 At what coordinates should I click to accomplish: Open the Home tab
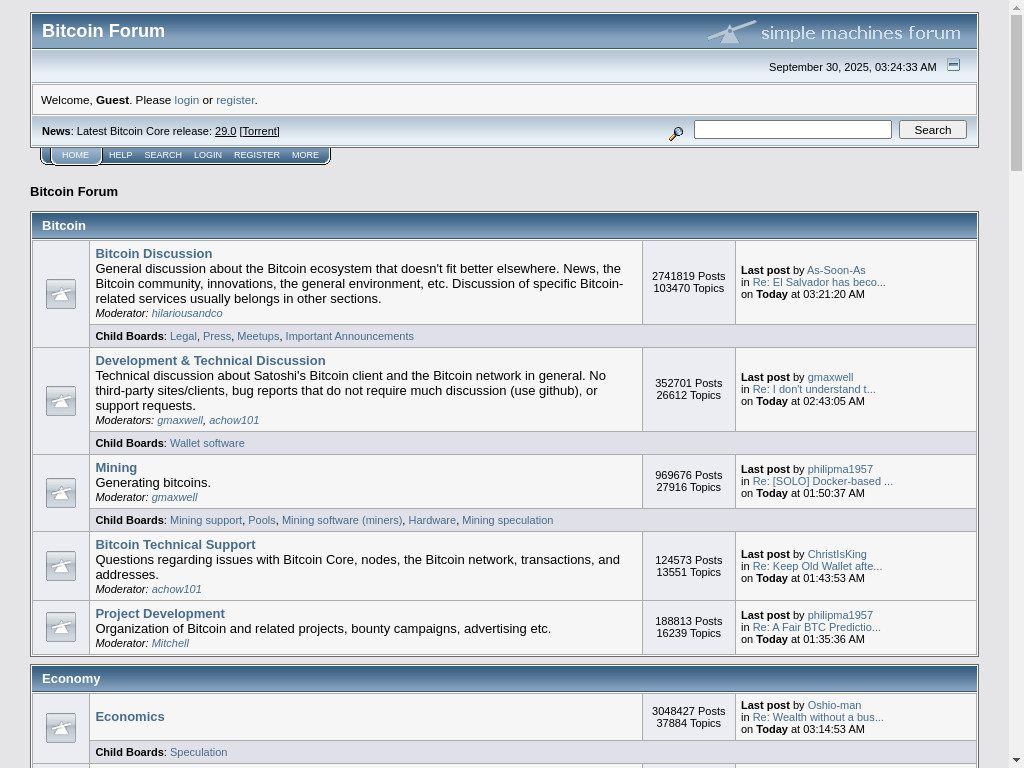(x=75, y=155)
